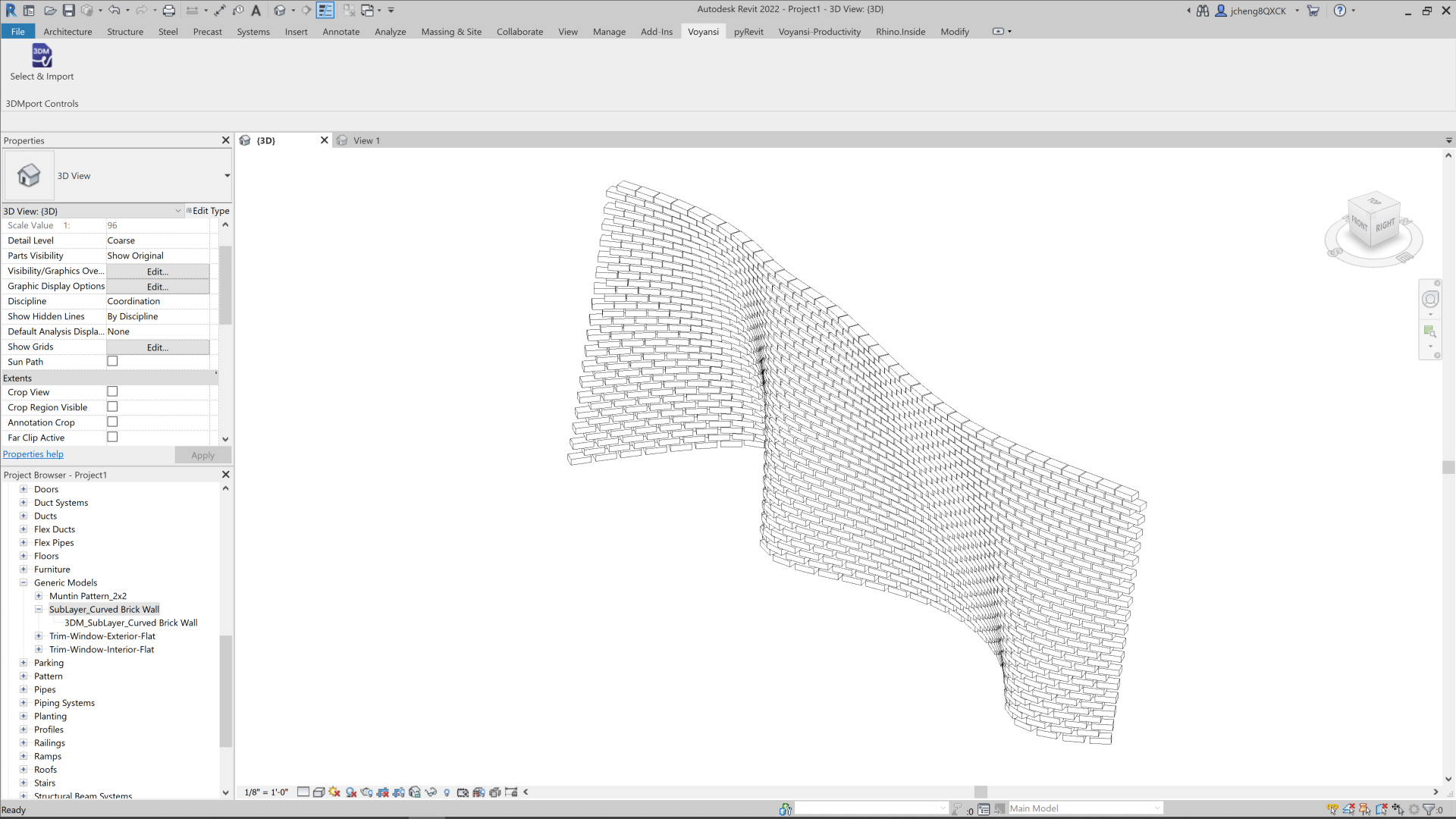Viewport: 1456px width, 819px height.
Task: Click the view scale 1/8" = 1'-0"
Action: [x=266, y=792]
